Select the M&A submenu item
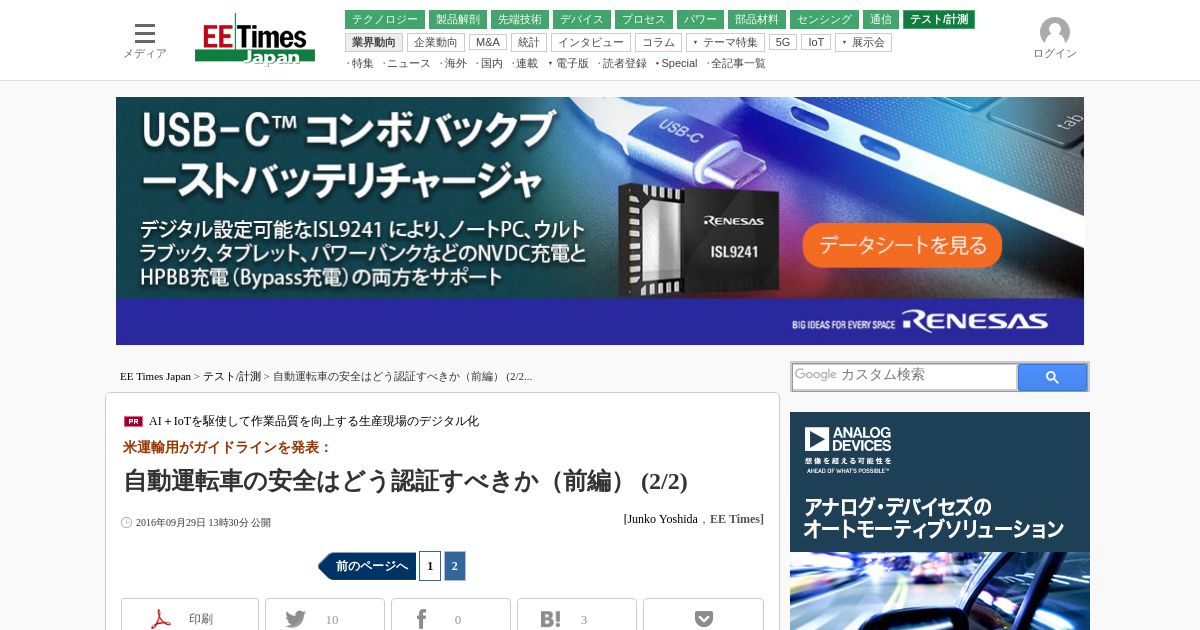The image size is (1200, 630). coord(488,42)
